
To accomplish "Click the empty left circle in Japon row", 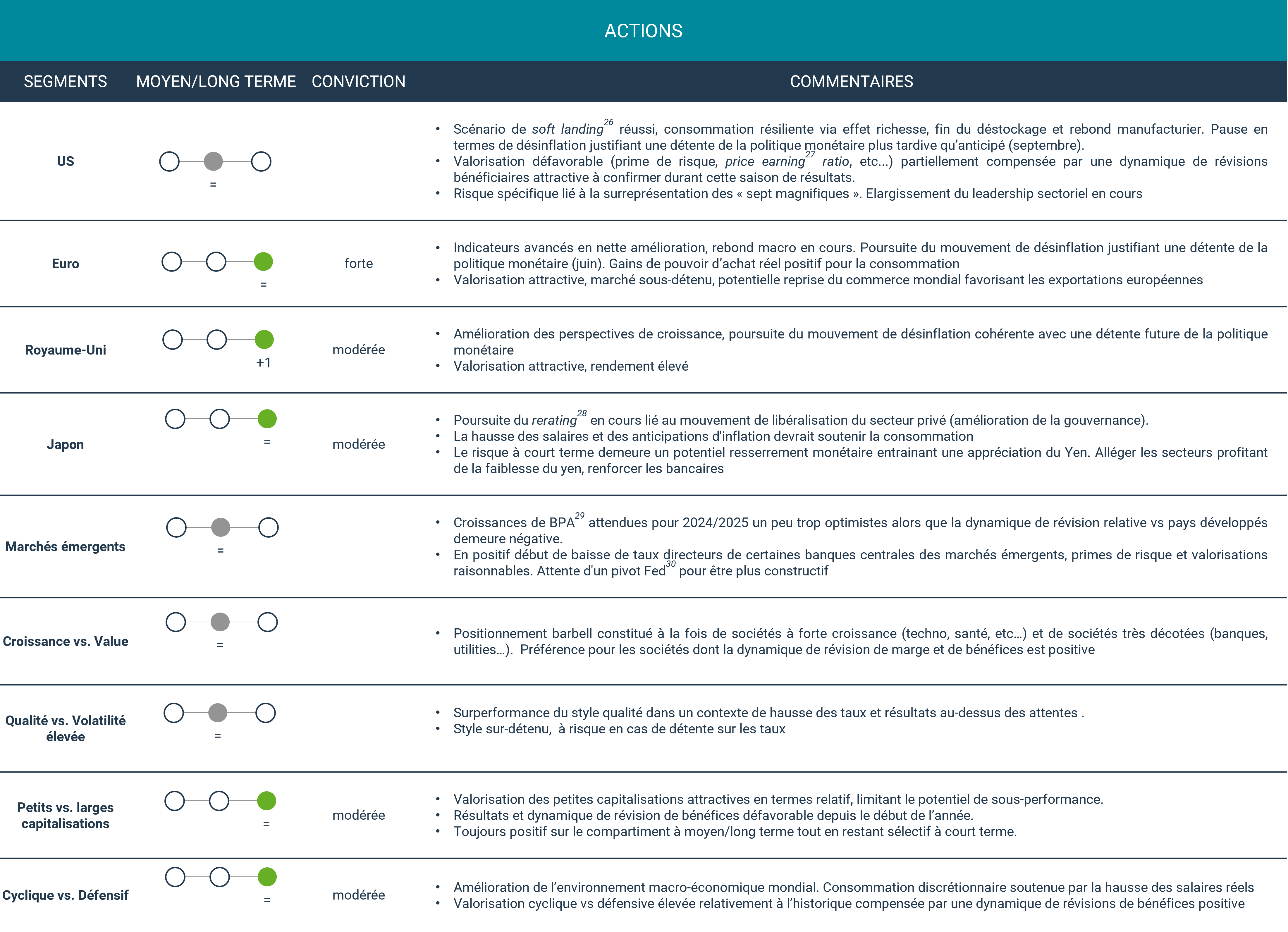I will pos(175,419).
